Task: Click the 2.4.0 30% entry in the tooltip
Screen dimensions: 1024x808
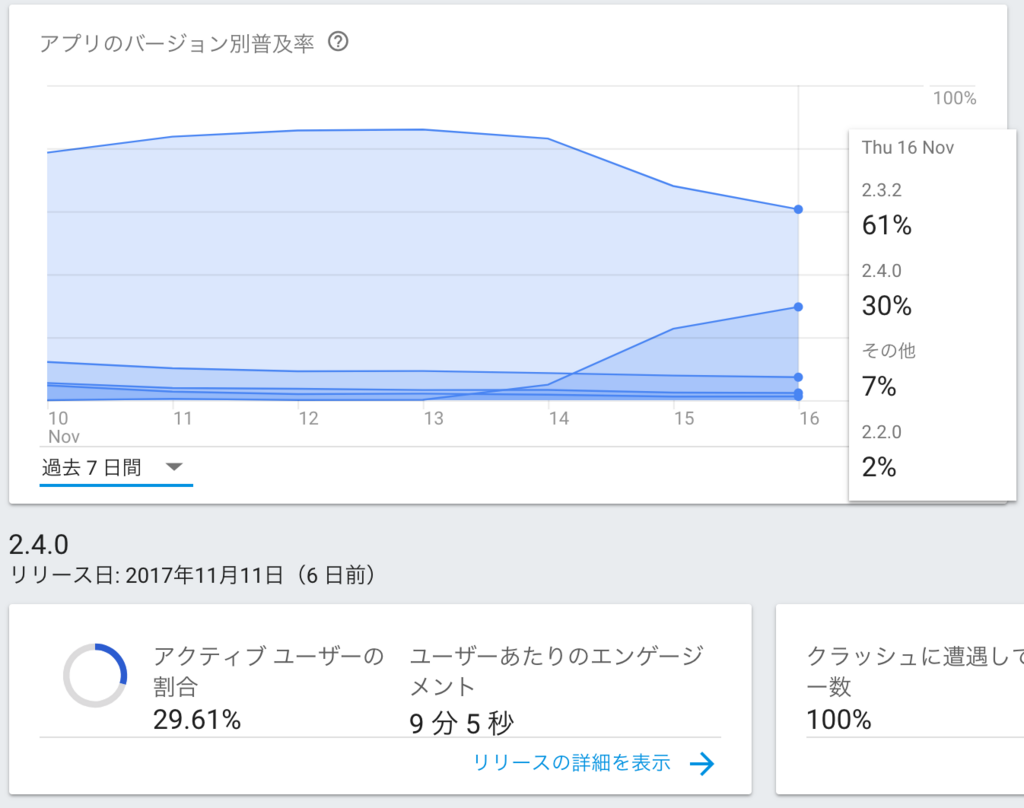Action: click(x=886, y=291)
